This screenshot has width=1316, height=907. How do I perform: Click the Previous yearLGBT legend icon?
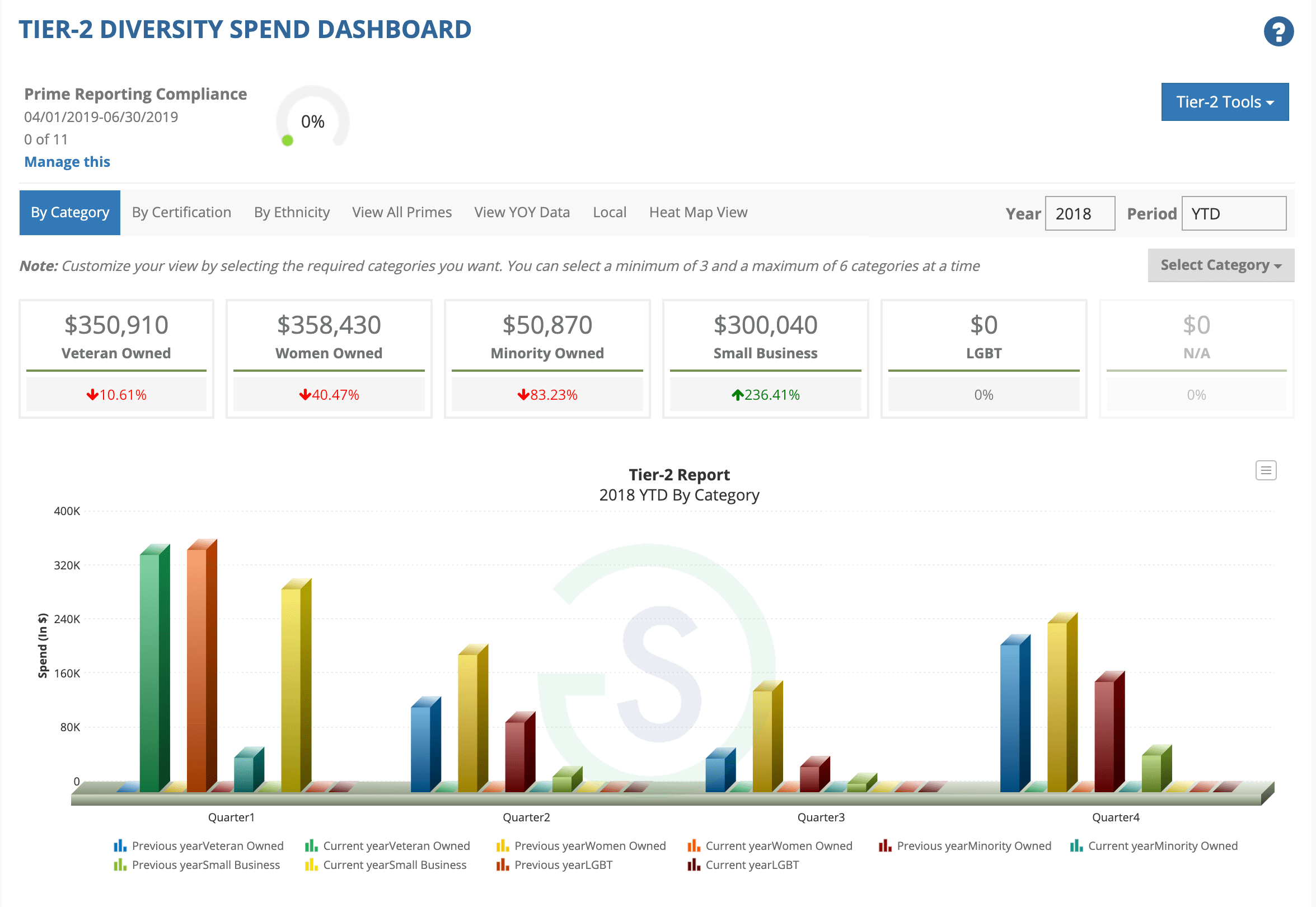(502, 864)
